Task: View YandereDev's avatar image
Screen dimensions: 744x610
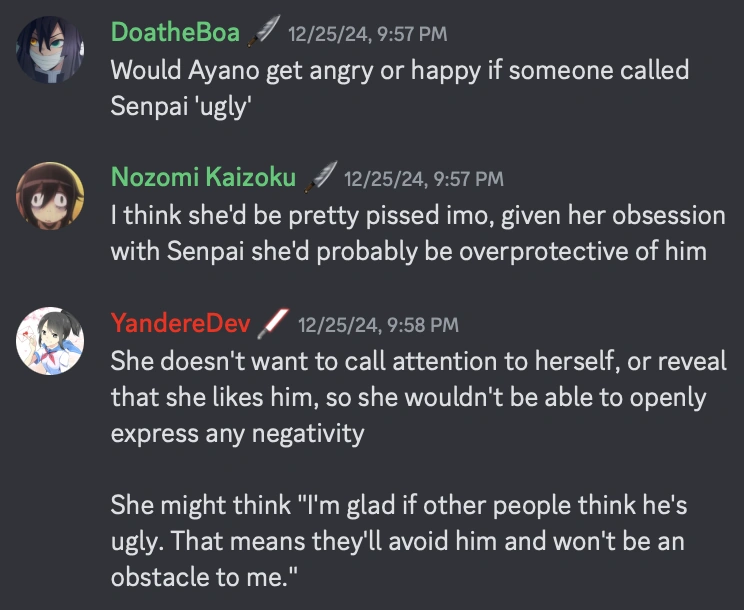Action: pyautogui.click(x=49, y=342)
